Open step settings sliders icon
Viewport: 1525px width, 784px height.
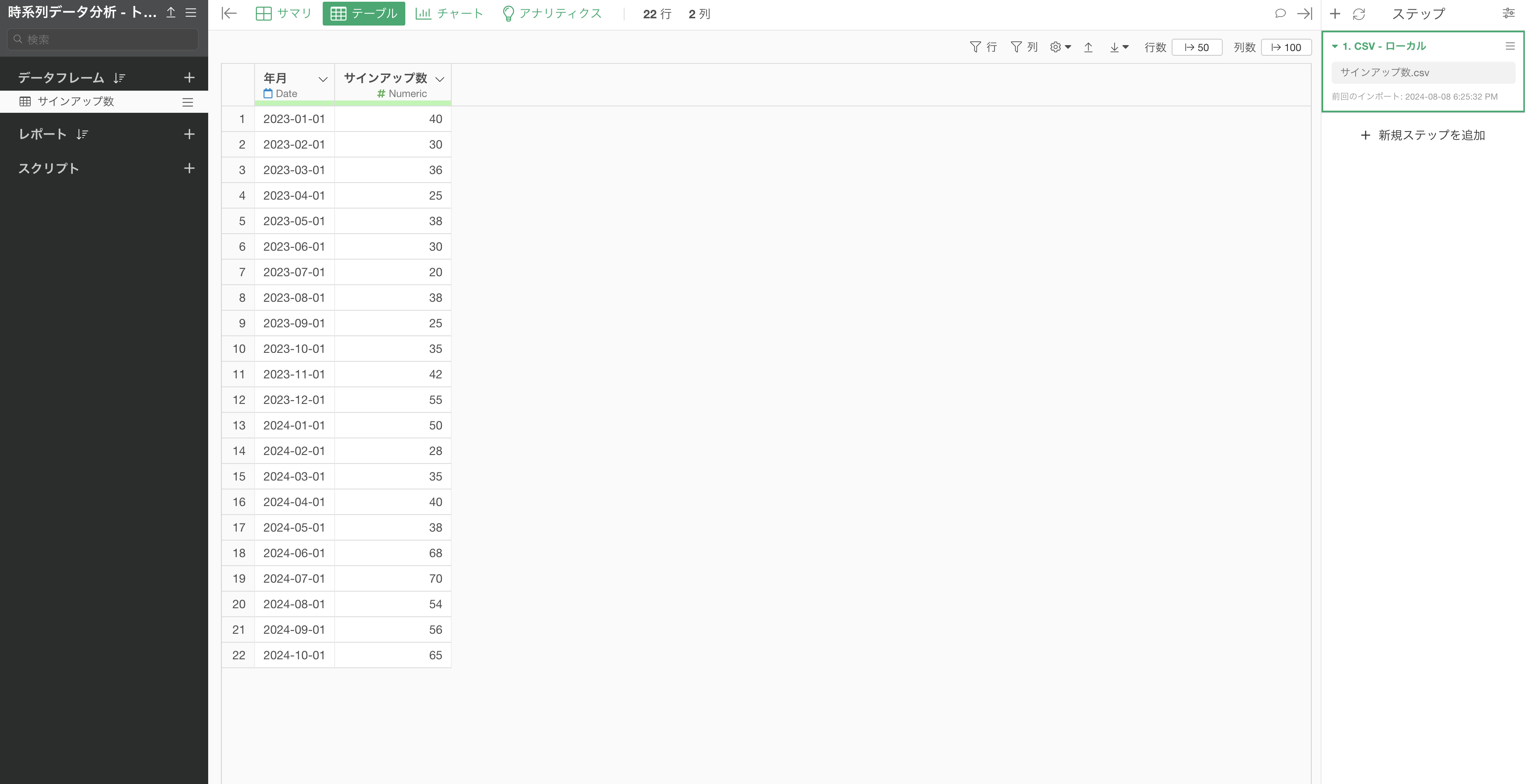(1508, 13)
